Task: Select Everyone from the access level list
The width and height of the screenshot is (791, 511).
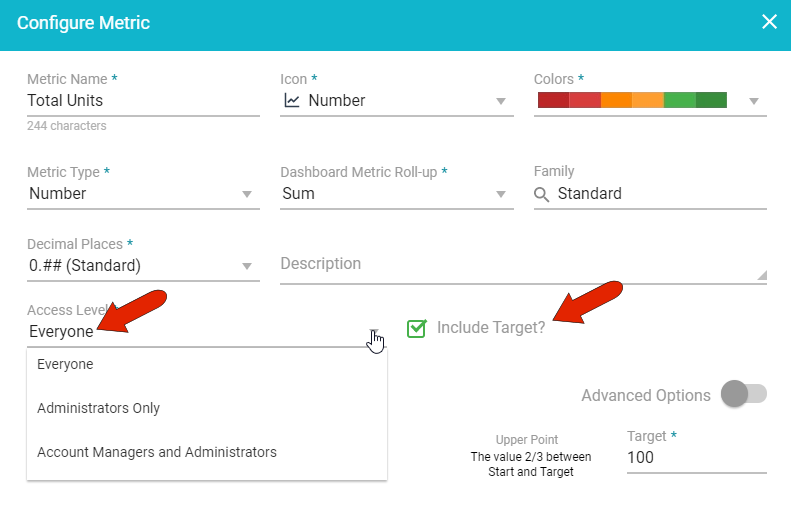Action: point(65,365)
